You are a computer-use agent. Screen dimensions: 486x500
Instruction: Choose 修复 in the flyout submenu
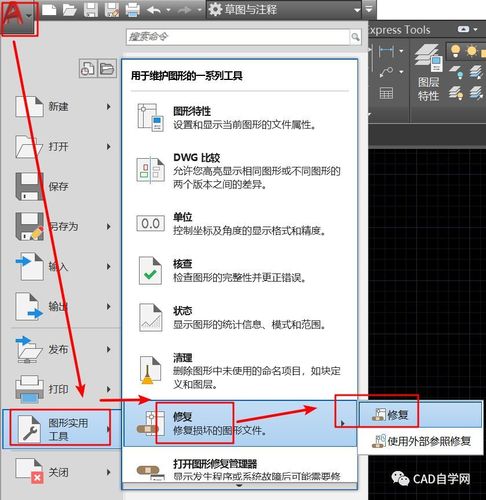click(420, 414)
